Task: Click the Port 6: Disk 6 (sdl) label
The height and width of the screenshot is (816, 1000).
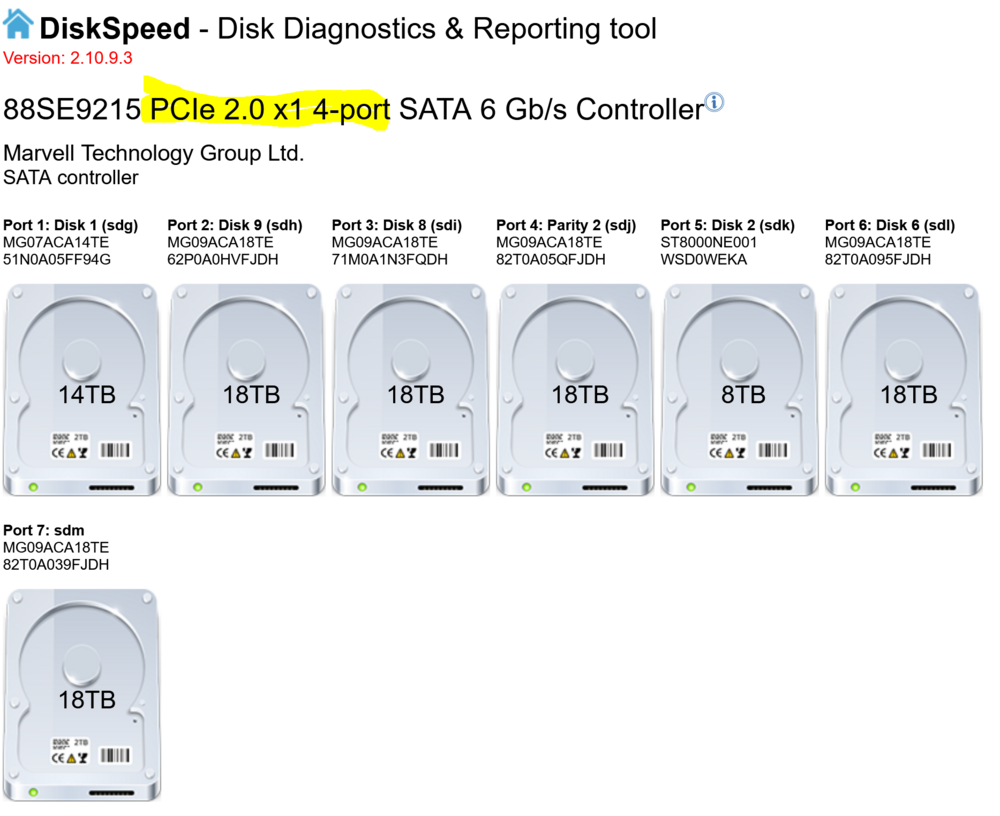Action: pyautogui.click(x=890, y=225)
